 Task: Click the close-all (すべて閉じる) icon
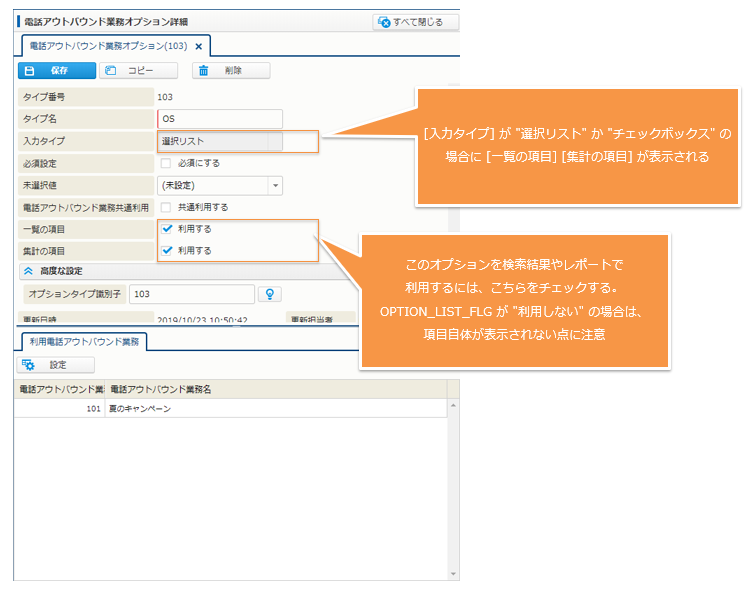pos(384,21)
